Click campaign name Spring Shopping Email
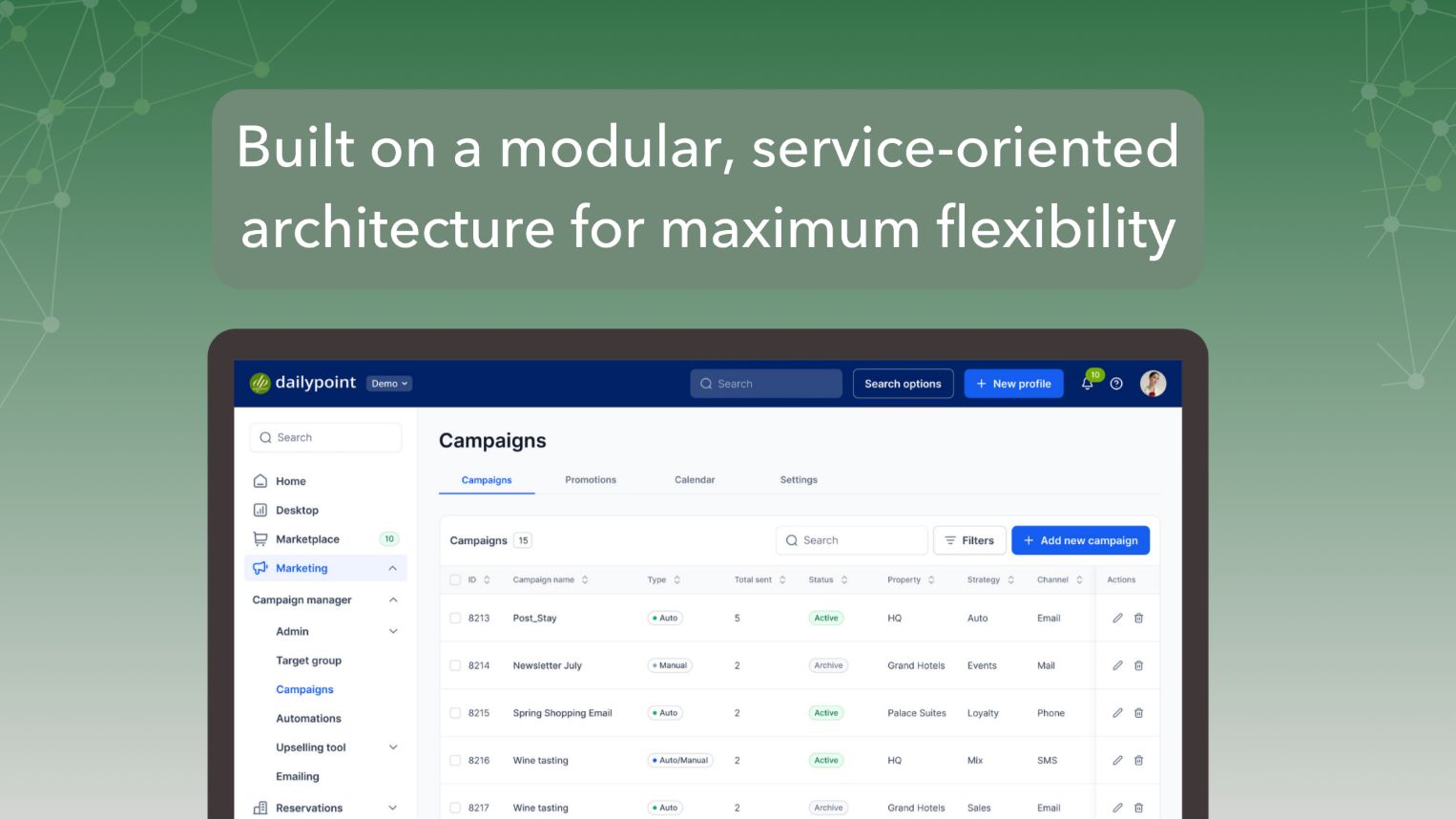Viewport: 1456px width, 819px height. click(x=563, y=713)
